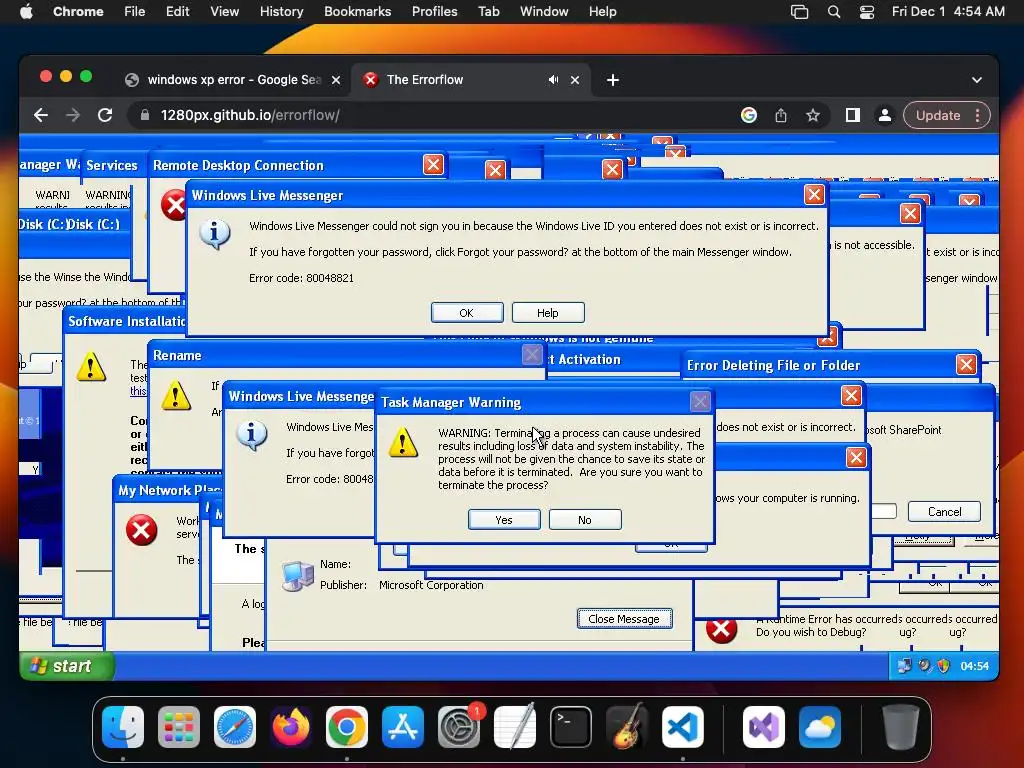The height and width of the screenshot is (768, 1024).
Task: Open the Spotlight search icon
Action: [833, 11]
